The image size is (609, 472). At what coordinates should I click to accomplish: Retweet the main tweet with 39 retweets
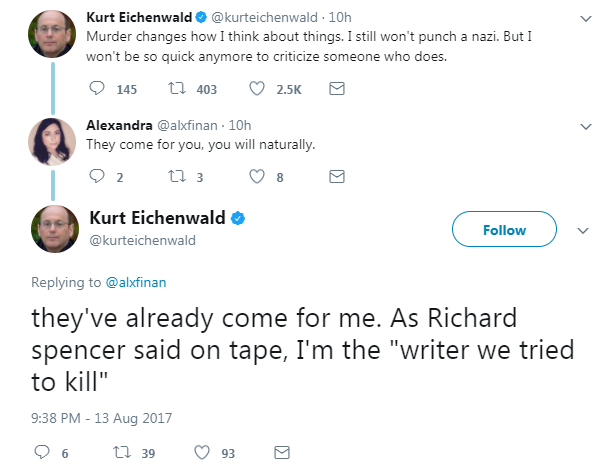tap(122, 452)
